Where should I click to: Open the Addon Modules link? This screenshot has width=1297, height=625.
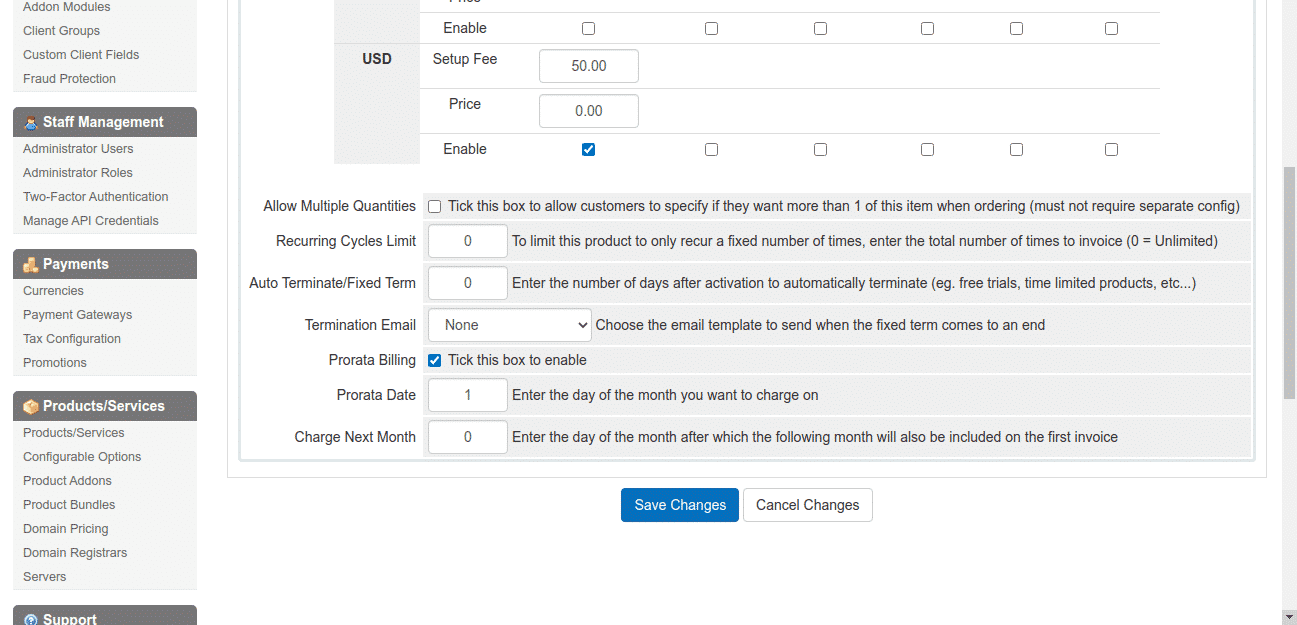click(67, 7)
